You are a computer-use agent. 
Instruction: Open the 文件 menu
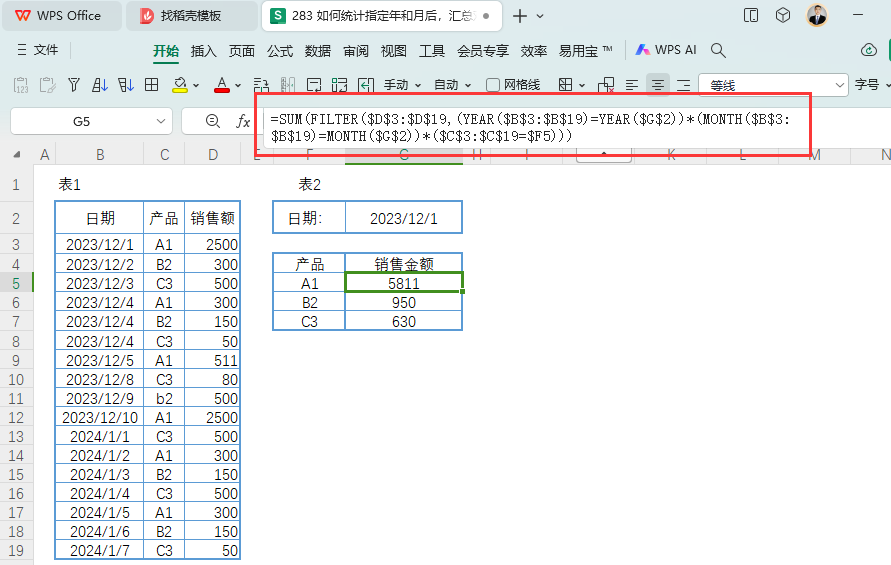pos(38,50)
